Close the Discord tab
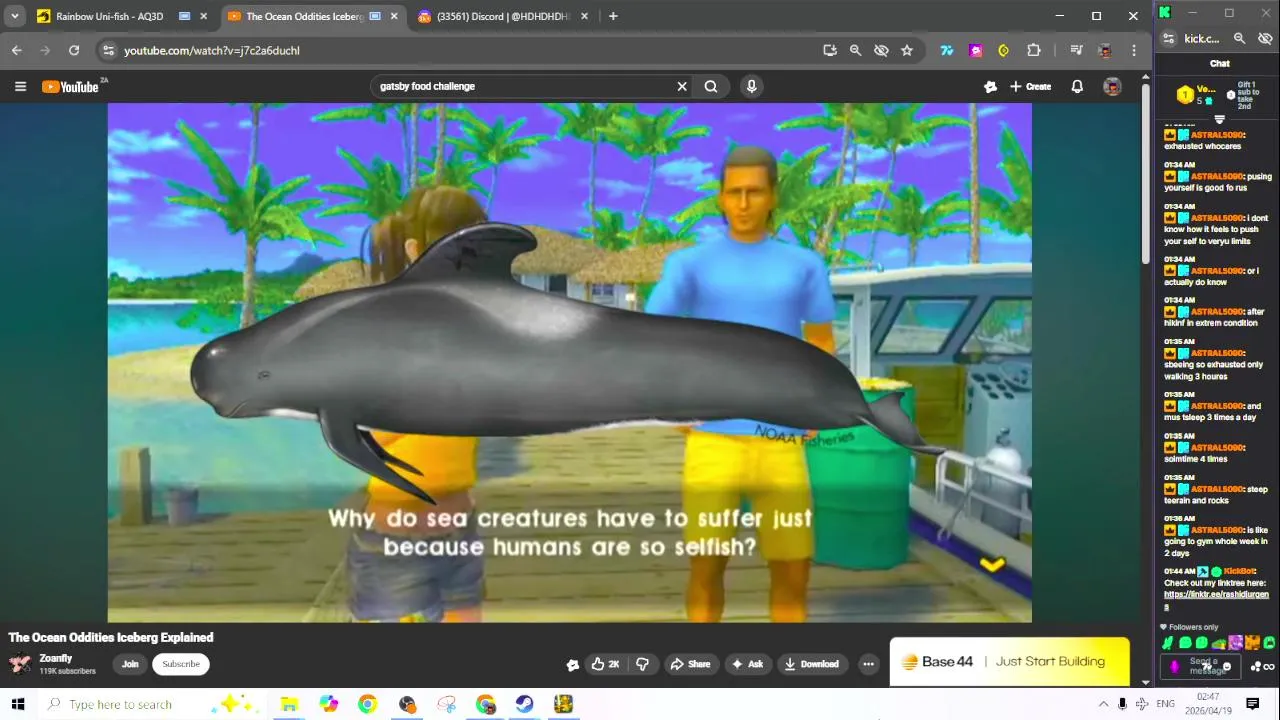The height and width of the screenshot is (720, 1280). [585, 16]
